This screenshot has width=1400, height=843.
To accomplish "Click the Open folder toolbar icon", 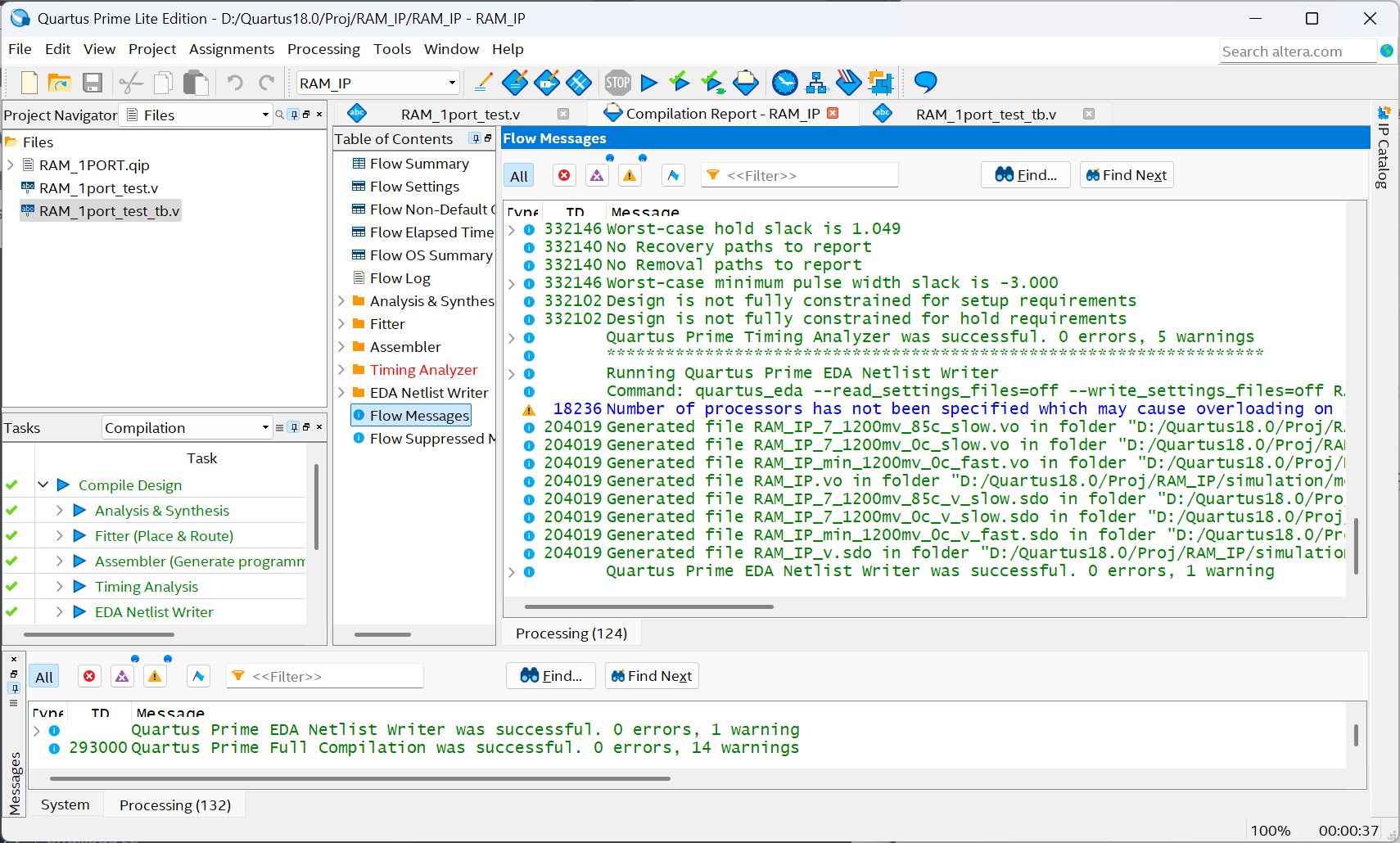I will [60, 83].
